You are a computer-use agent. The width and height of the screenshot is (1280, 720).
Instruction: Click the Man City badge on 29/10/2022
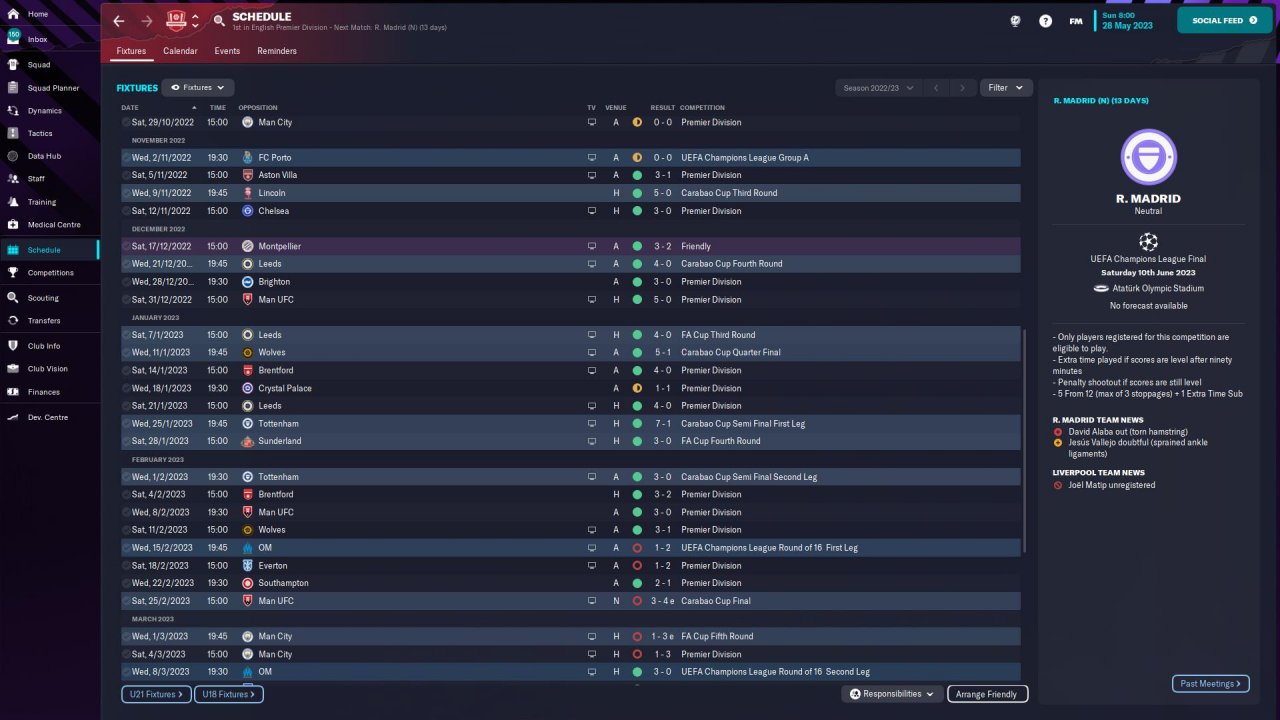click(x=248, y=122)
